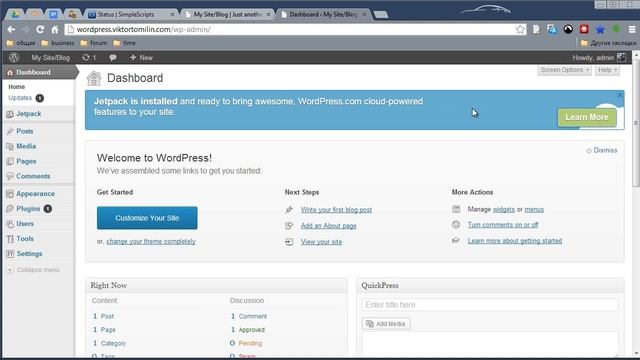
Task: Click the green extension icon in toolbar
Action: pos(616,29)
